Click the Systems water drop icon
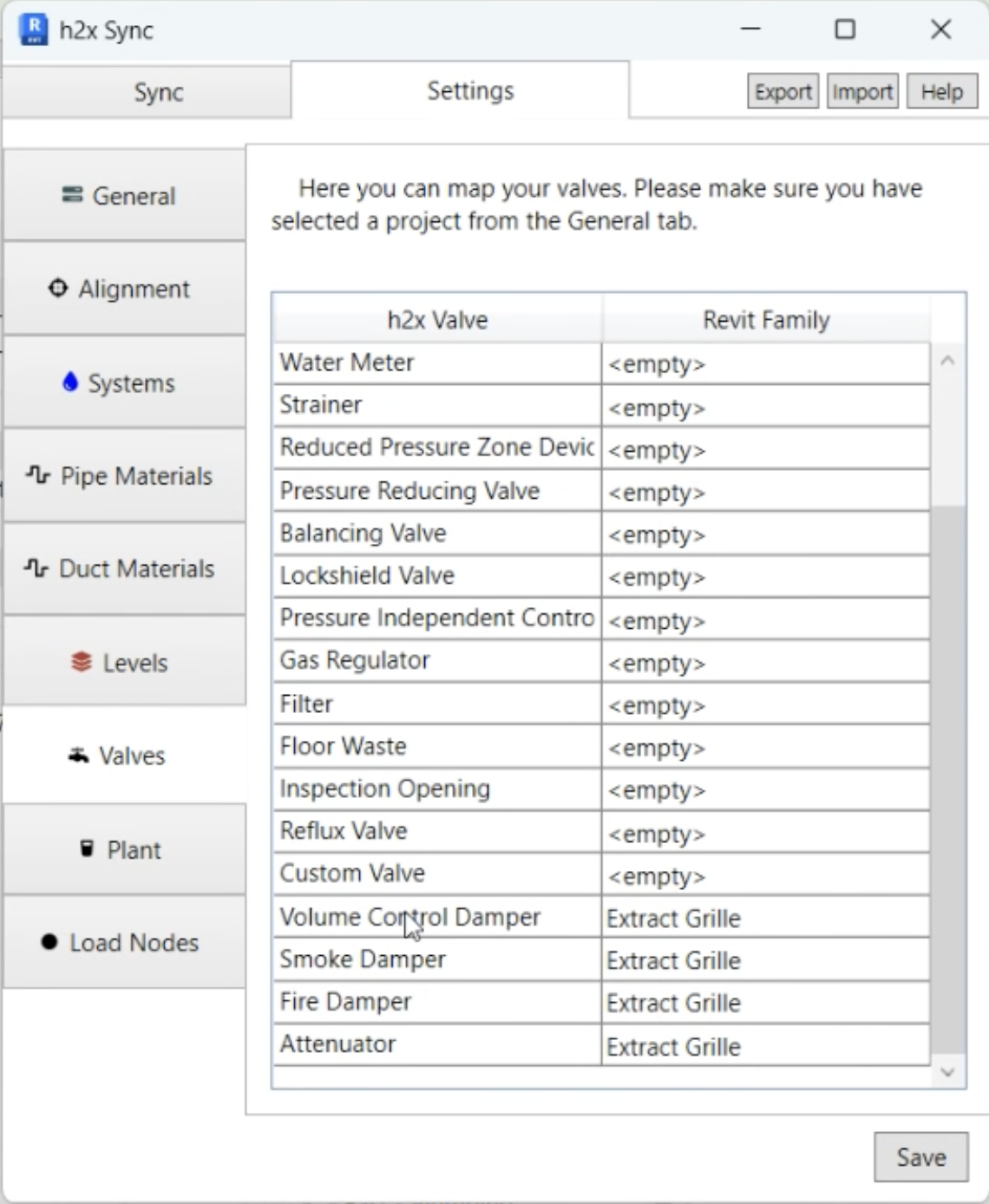 [x=70, y=382]
